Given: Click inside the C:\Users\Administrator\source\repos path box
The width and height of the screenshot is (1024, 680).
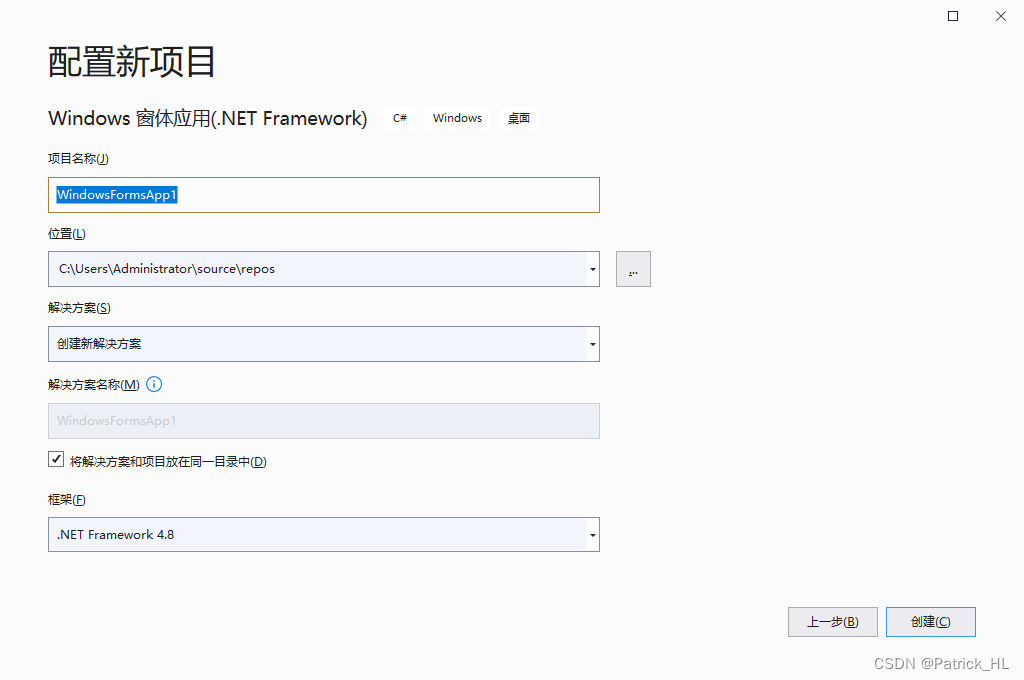Looking at the screenshot, I should (315, 269).
